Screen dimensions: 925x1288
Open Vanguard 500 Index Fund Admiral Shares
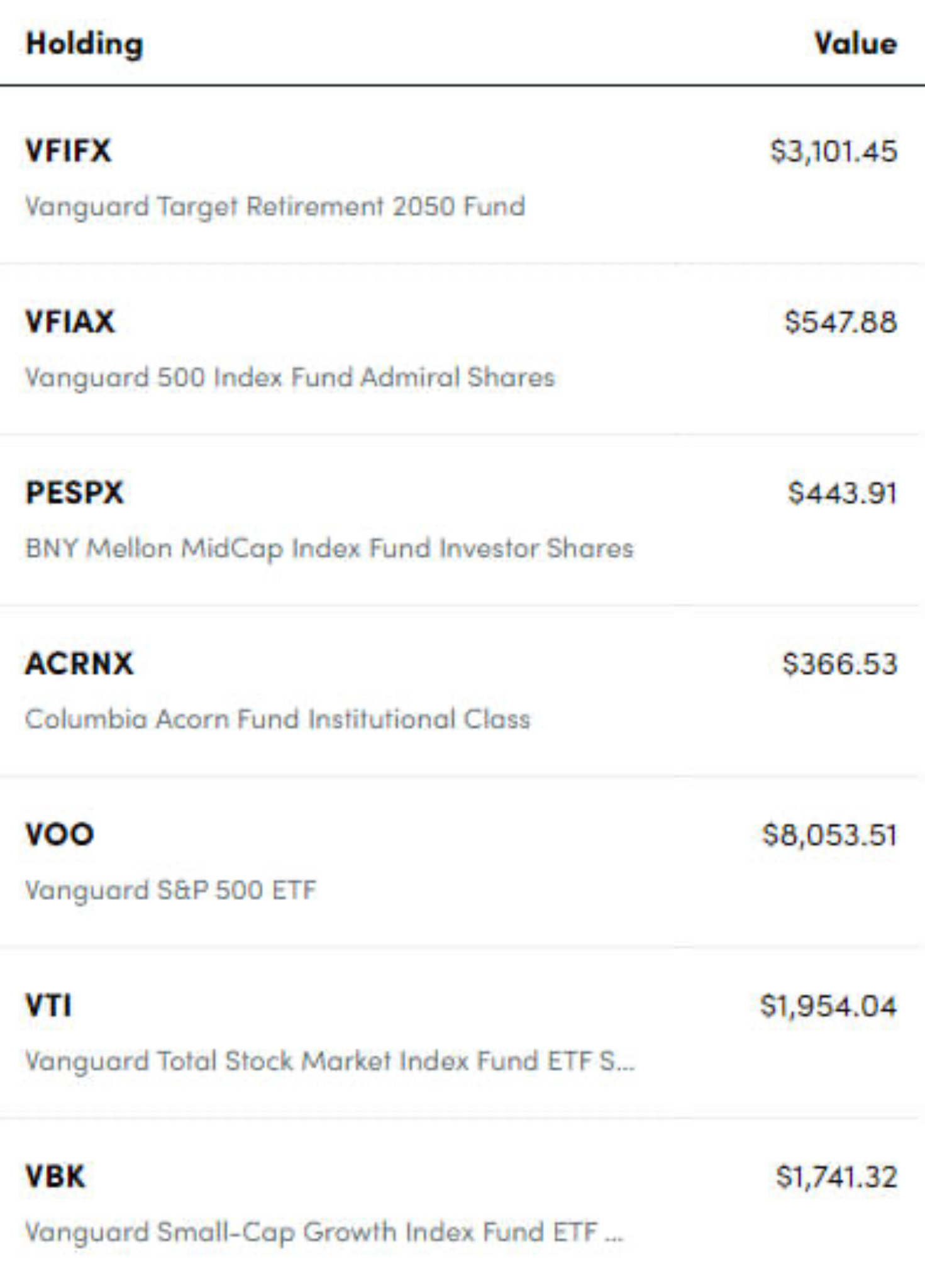click(x=290, y=378)
